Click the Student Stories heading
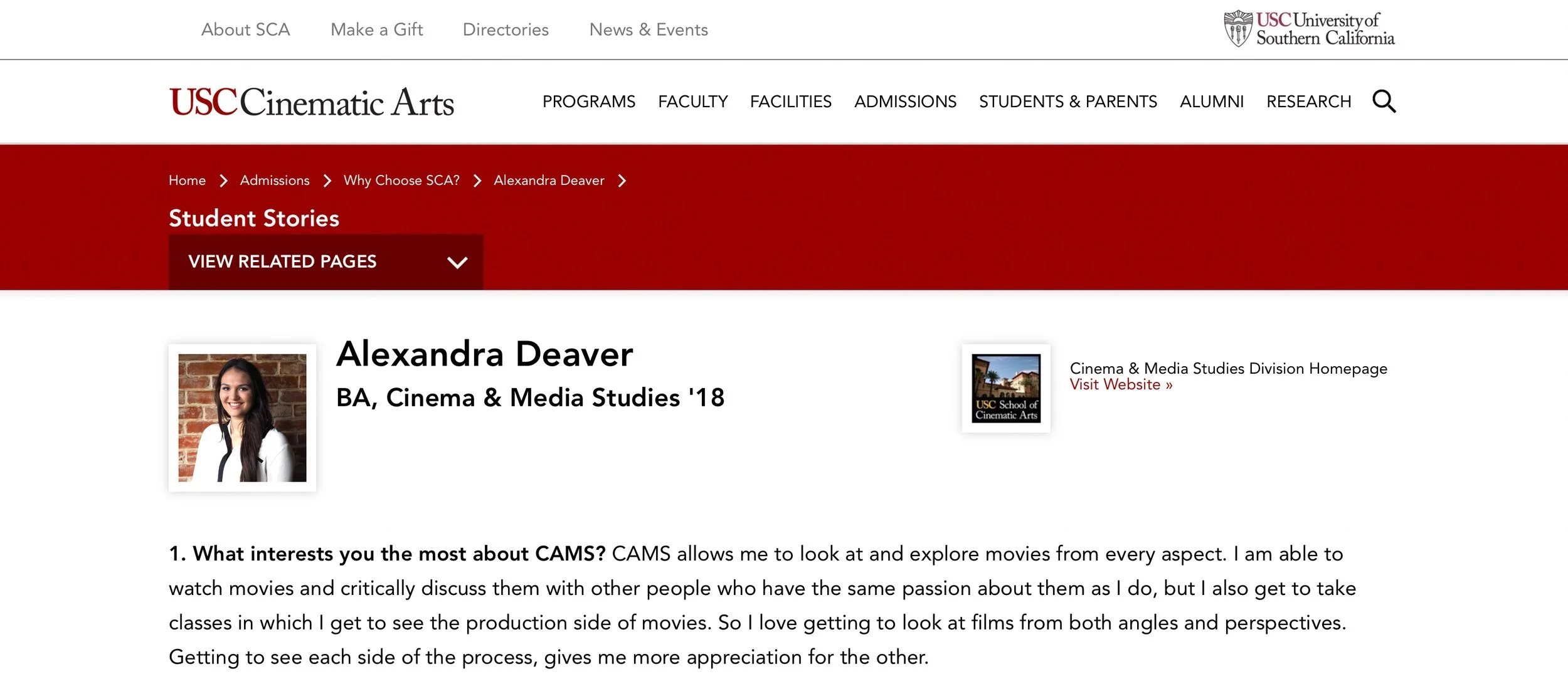 coord(254,218)
